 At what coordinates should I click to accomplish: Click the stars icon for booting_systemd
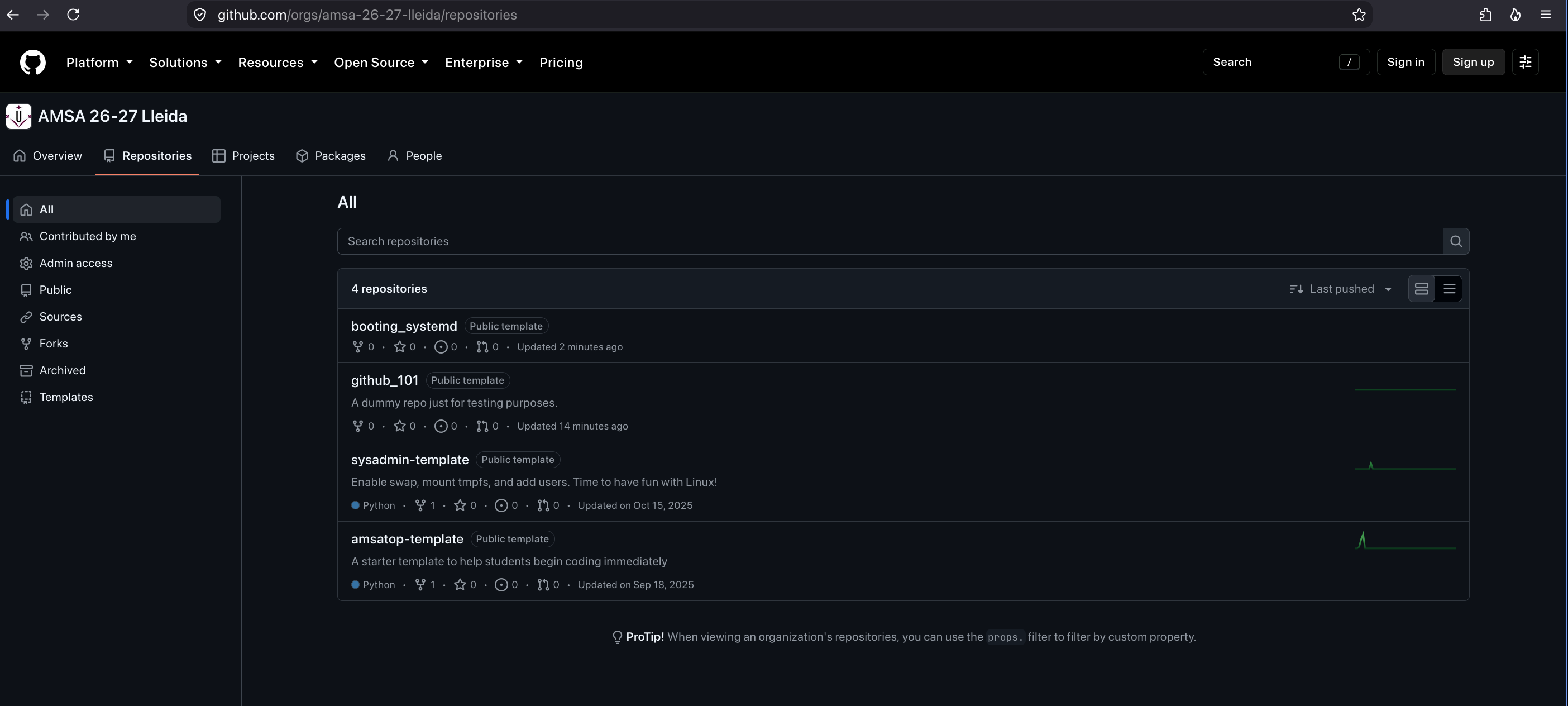pos(399,347)
